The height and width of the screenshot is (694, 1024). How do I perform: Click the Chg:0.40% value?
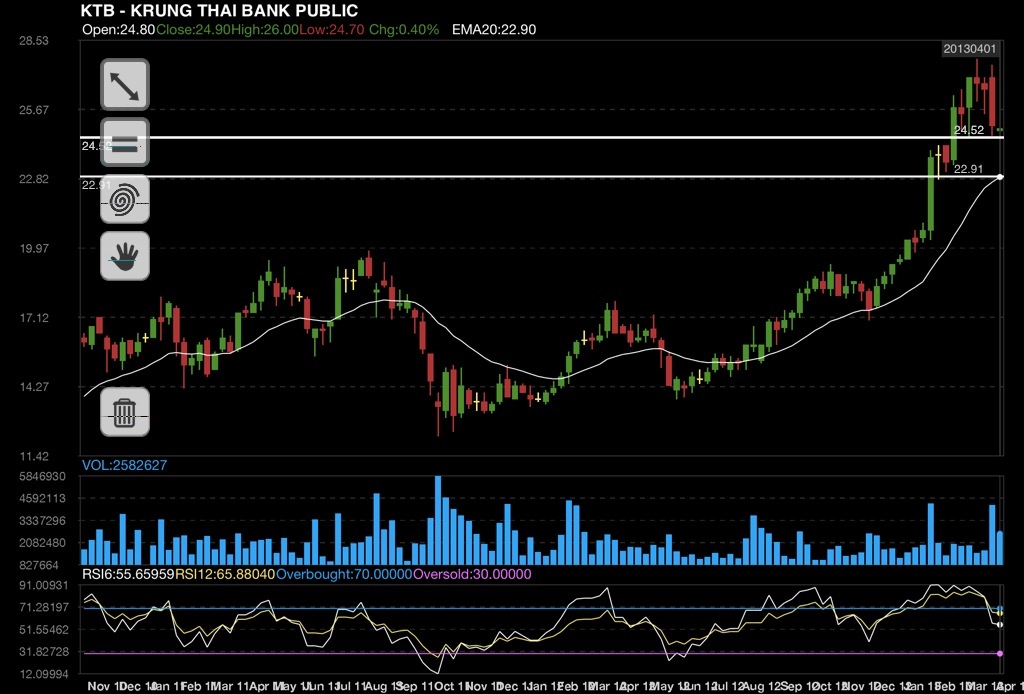pos(404,30)
